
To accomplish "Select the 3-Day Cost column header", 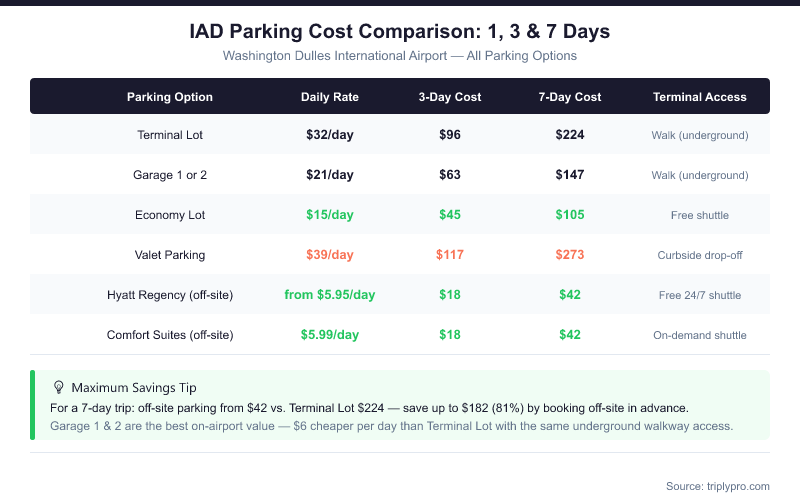I will click(x=450, y=97).
